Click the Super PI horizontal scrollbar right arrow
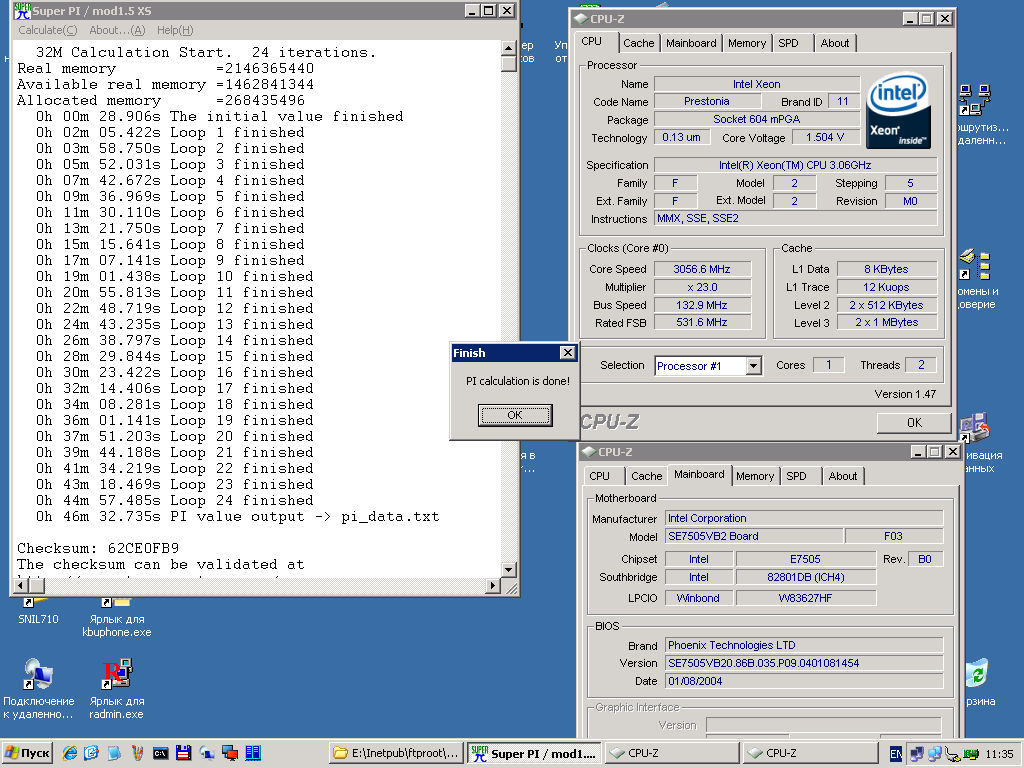Viewport: 1024px width, 768px height. point(493,585)
